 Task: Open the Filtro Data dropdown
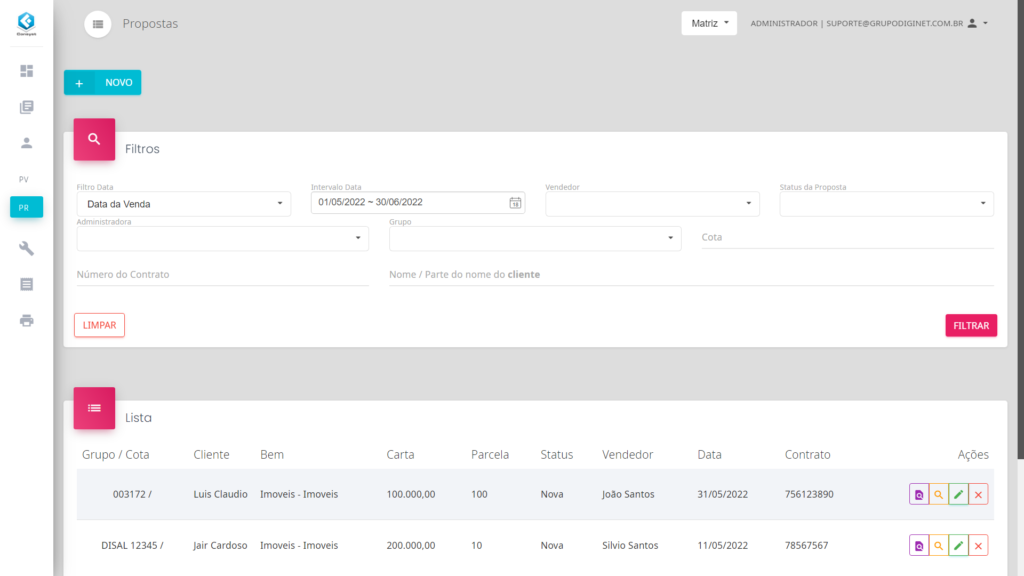(183, 204)
